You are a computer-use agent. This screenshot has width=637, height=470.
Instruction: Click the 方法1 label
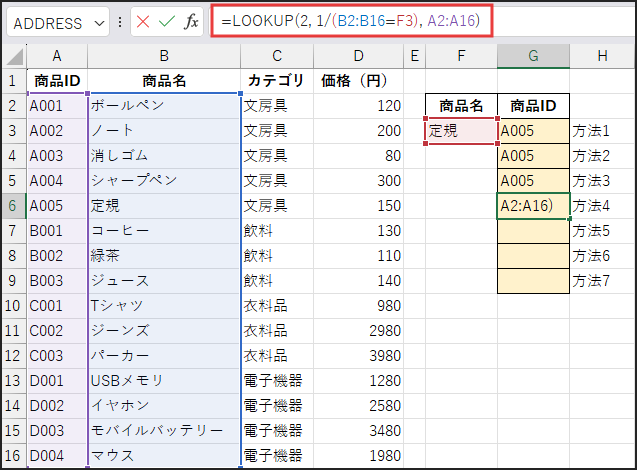pos(591,131)
